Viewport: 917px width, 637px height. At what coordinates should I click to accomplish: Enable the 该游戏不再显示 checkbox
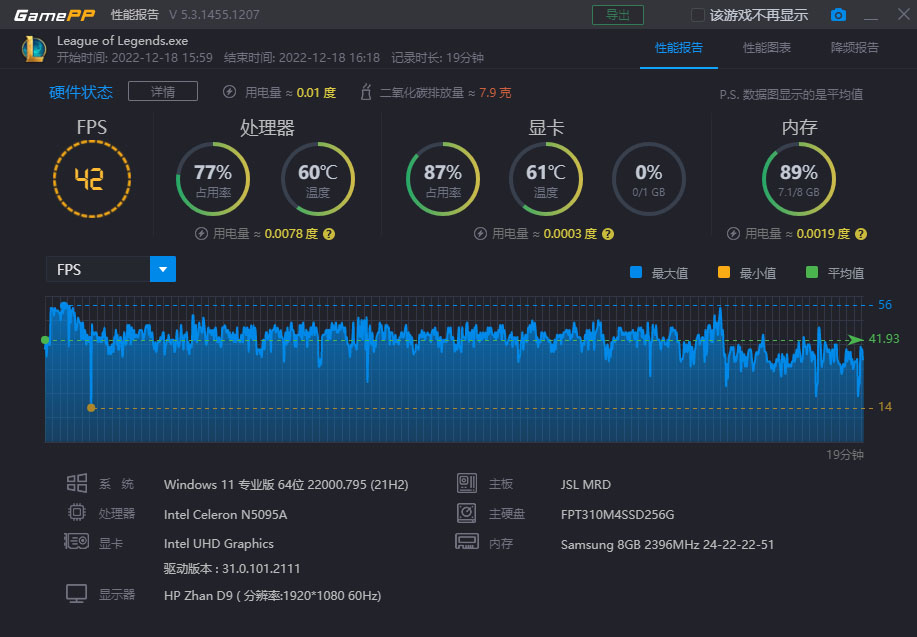[698, 15]
